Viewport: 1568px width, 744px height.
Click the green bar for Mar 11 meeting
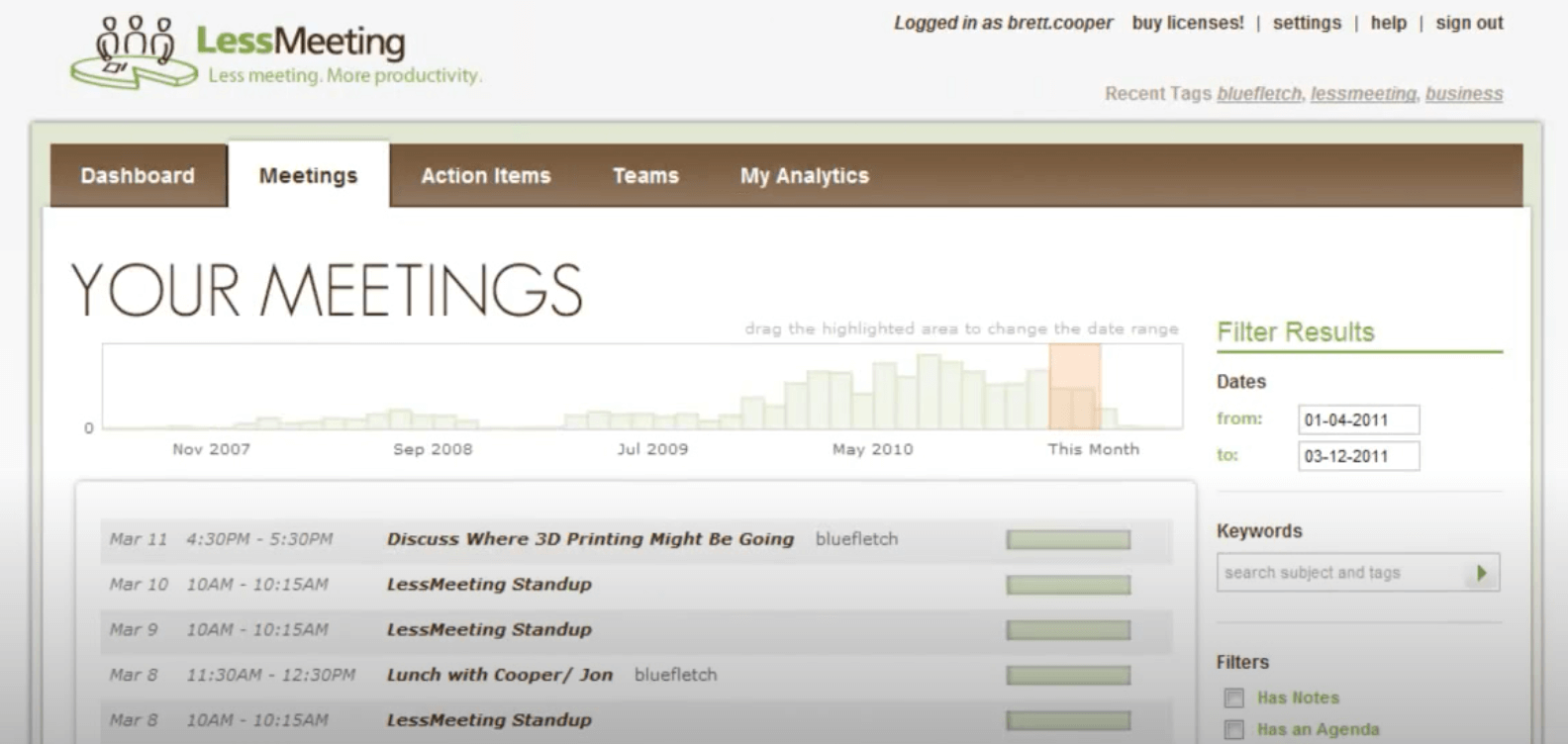coord(1068,539)
